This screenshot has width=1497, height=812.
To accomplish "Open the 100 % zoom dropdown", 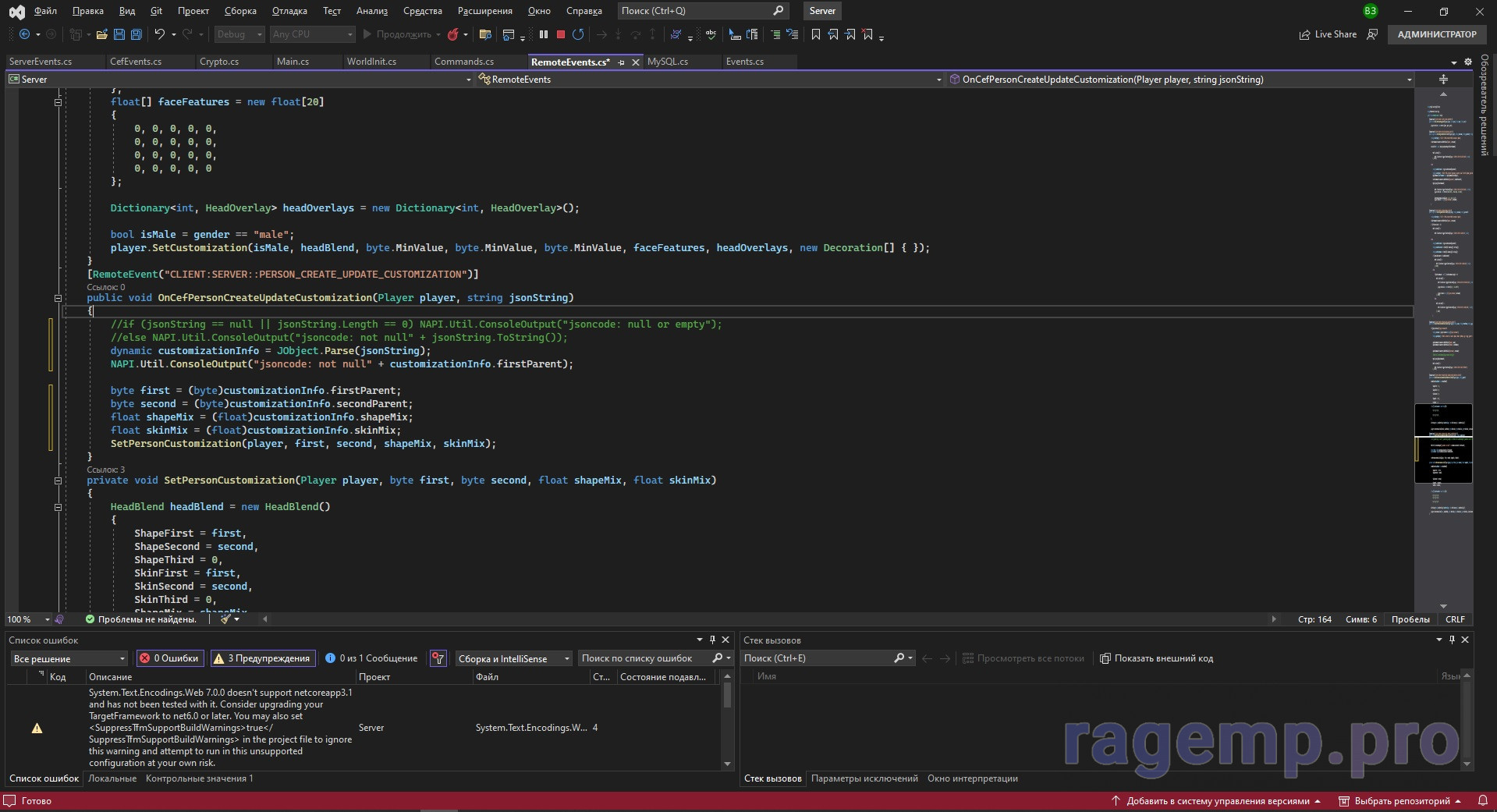I will 28,619.
